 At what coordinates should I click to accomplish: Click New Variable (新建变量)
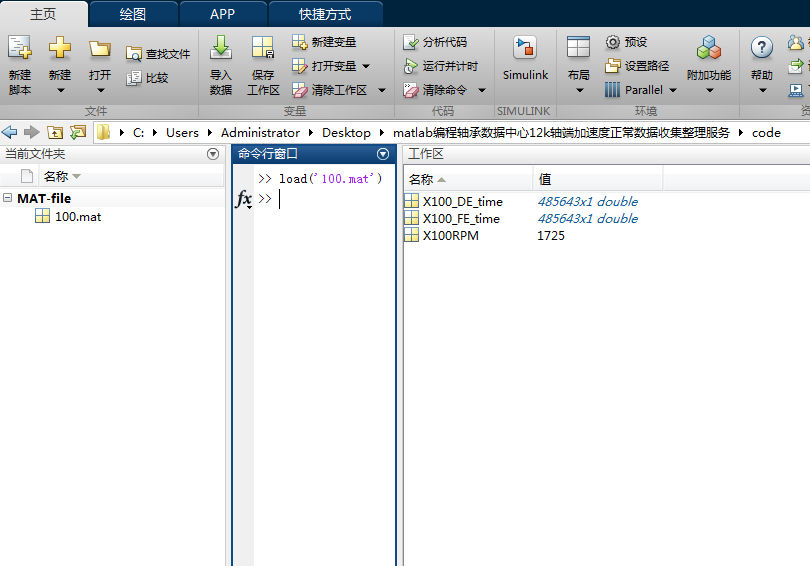324,42
